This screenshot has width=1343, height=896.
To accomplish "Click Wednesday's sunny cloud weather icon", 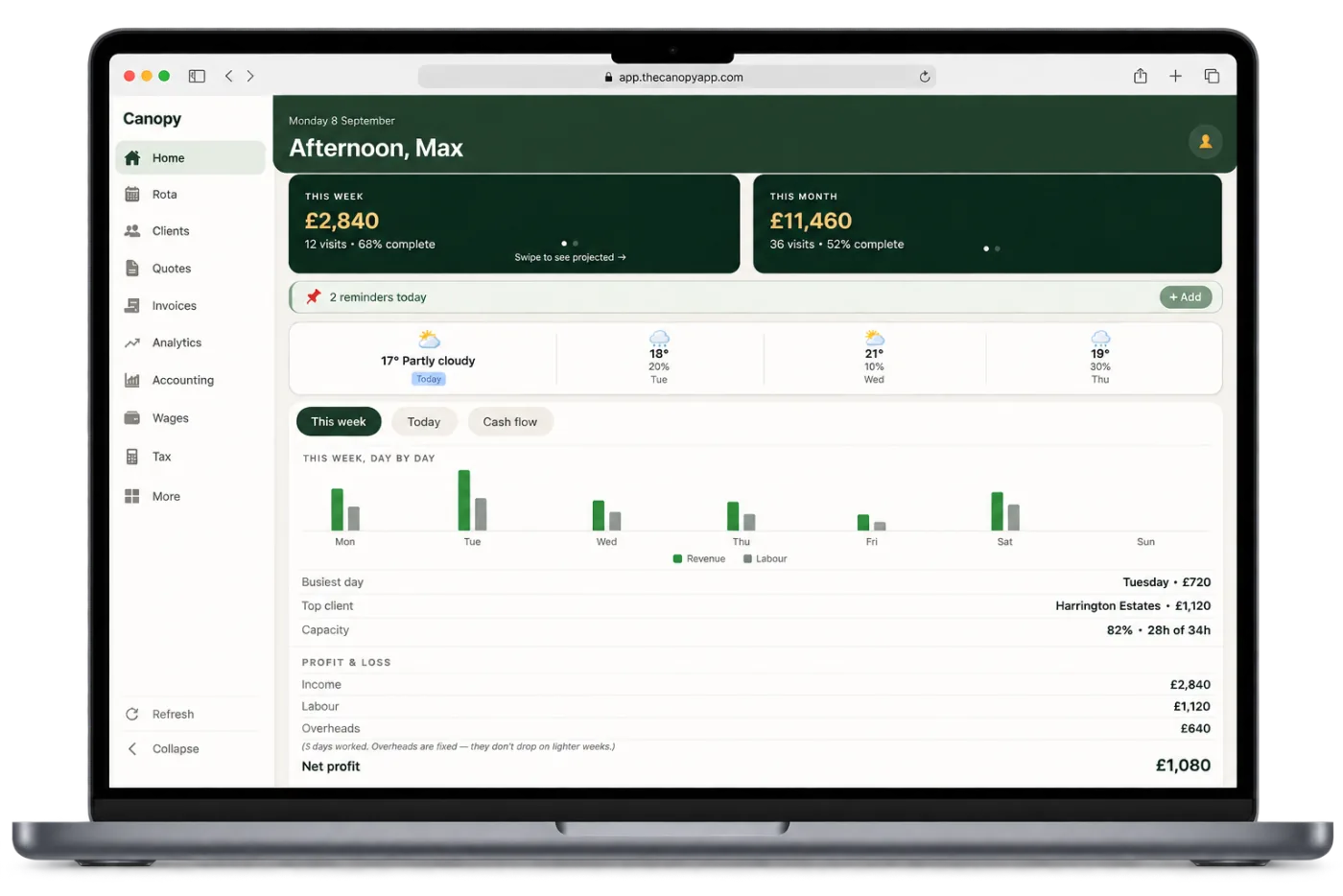I will (x=874, y=338).
